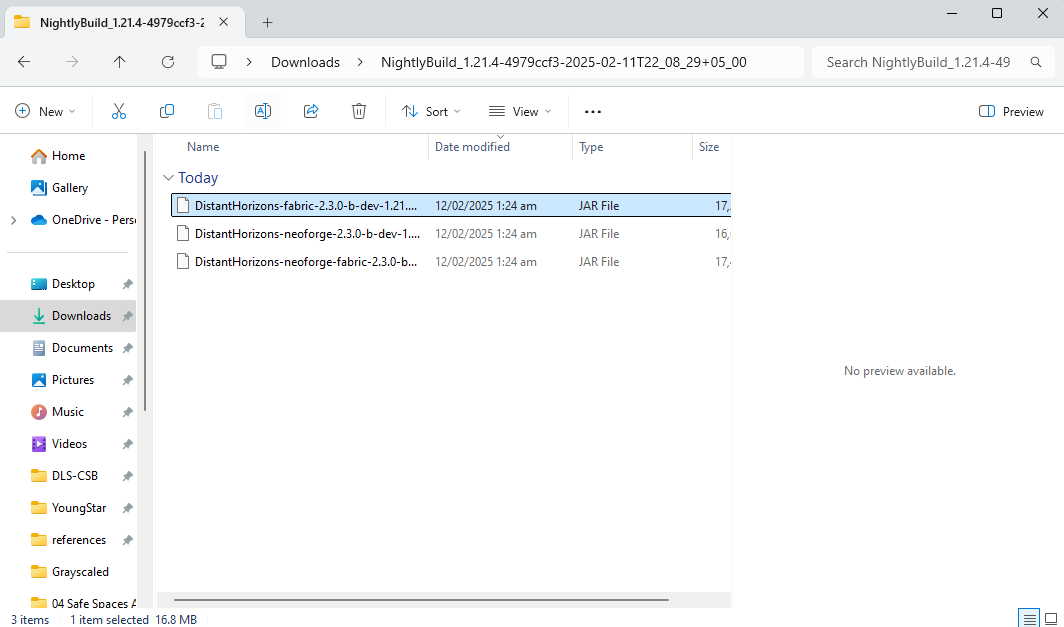Open DLS-CSB pinned folder
Viewport: 1064px width, 627px height.
(75, 475)
